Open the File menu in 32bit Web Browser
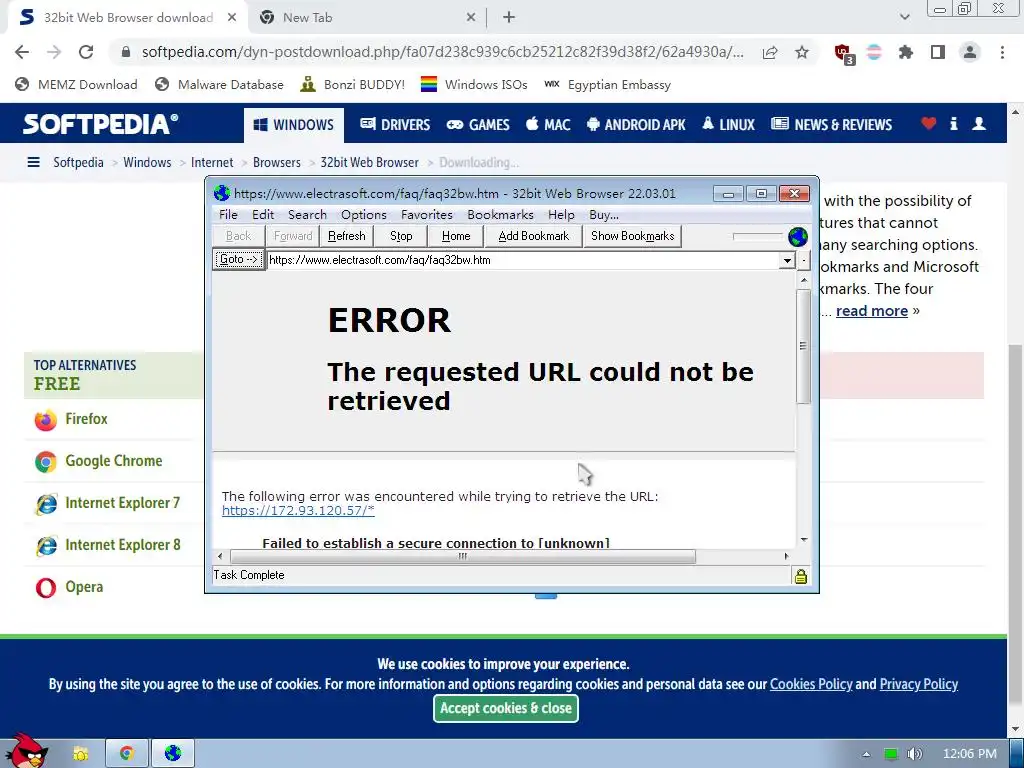The image size is (1024, 768). (x=228, y=214)
